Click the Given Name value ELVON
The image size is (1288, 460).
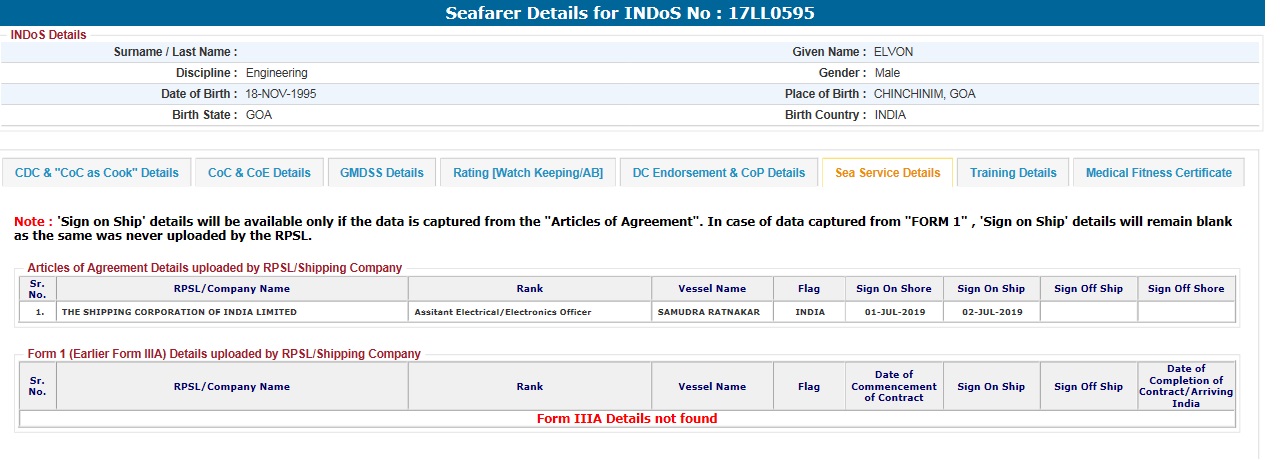click(893, 52)
